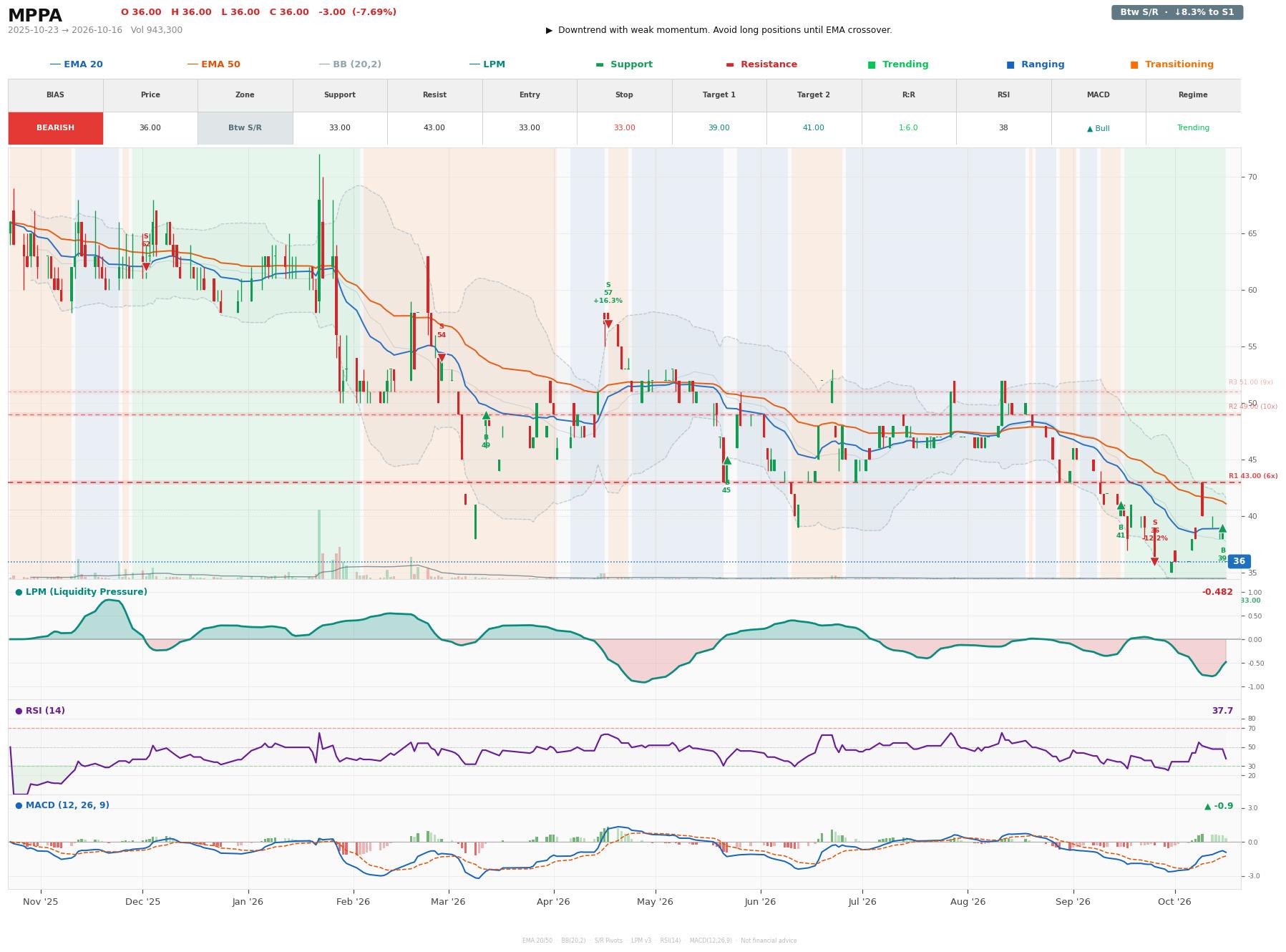Click the blue Ranging legend swatch
1286x952 pixels.
click(1010, 64)
